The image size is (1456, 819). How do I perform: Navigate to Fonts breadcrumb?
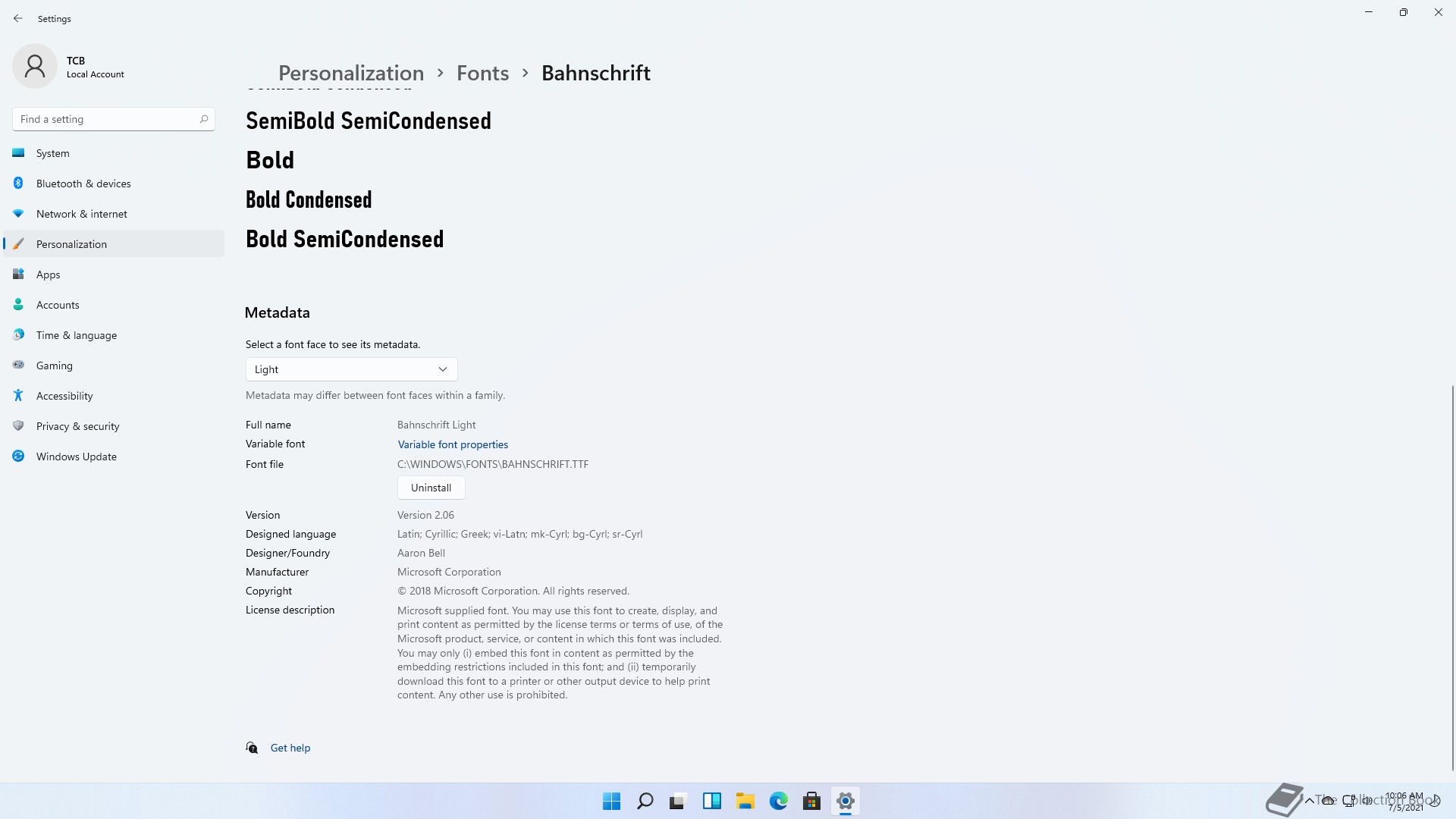click(x=482, y=73)
